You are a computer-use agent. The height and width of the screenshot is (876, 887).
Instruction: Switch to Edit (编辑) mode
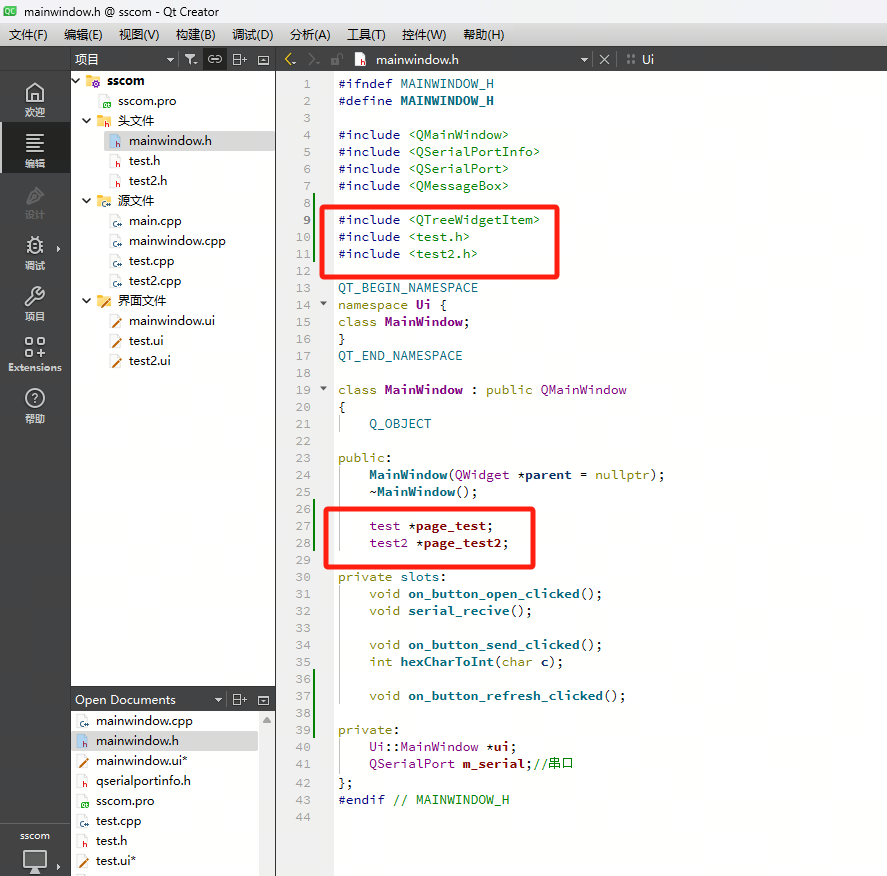point(35,150)
